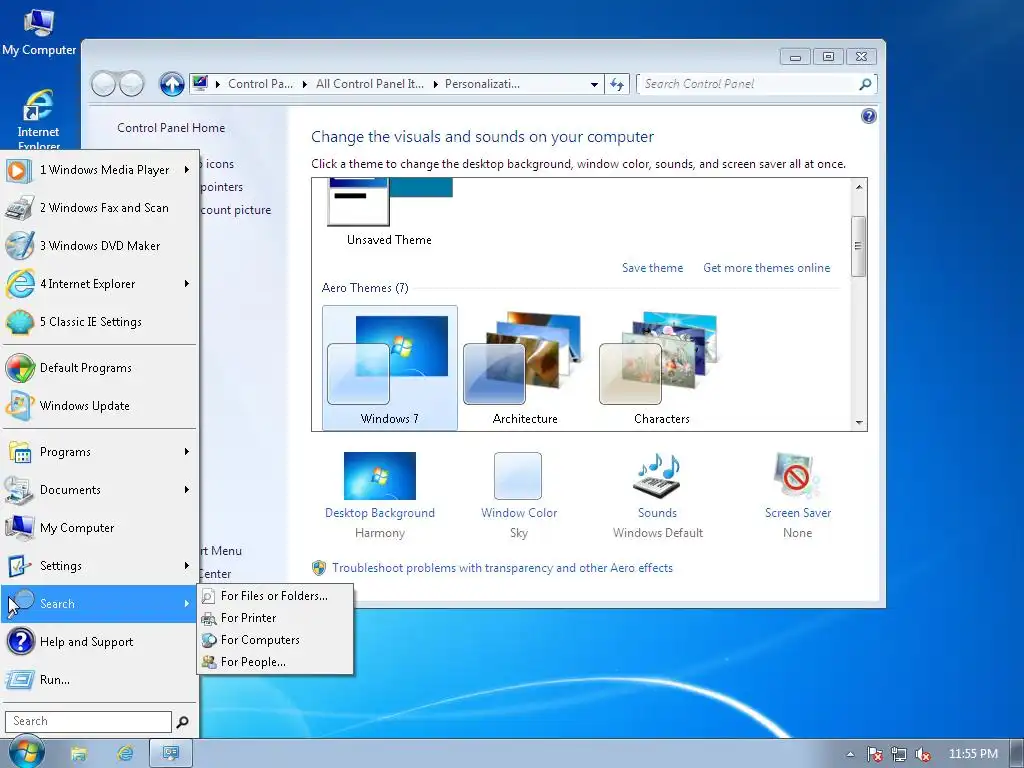Screen dimensions: 1024x768
Task: Click the Search item in Start menu
Action: point(99,604)
